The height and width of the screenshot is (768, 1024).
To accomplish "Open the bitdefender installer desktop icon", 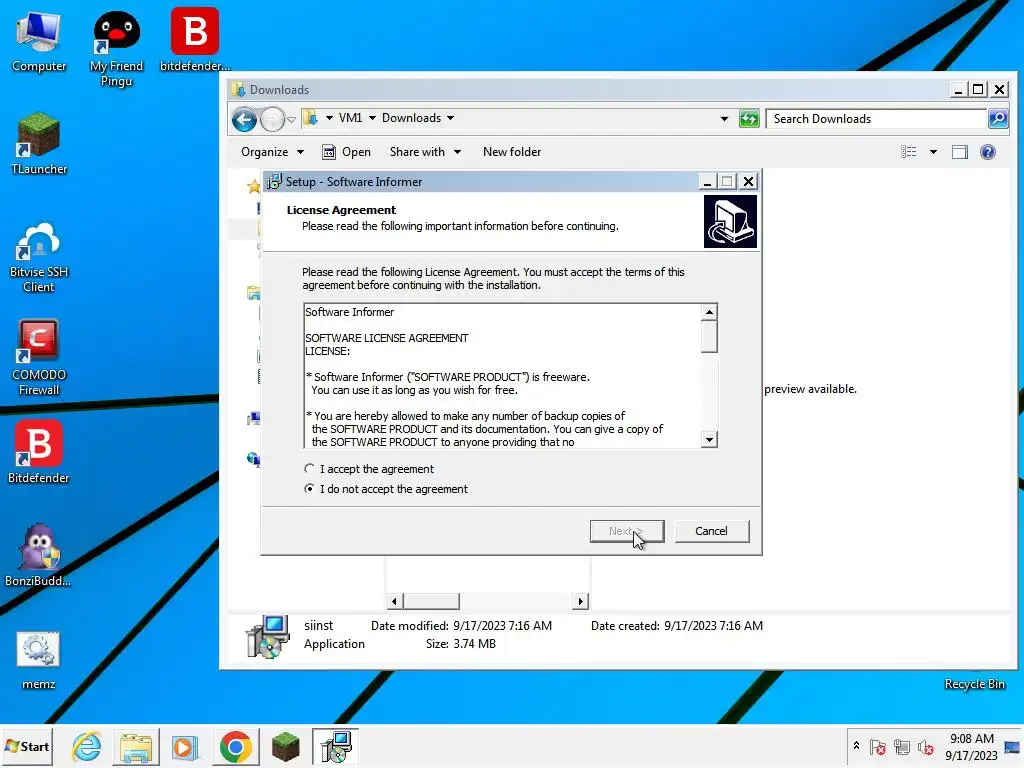I will [x=195, y=39].
